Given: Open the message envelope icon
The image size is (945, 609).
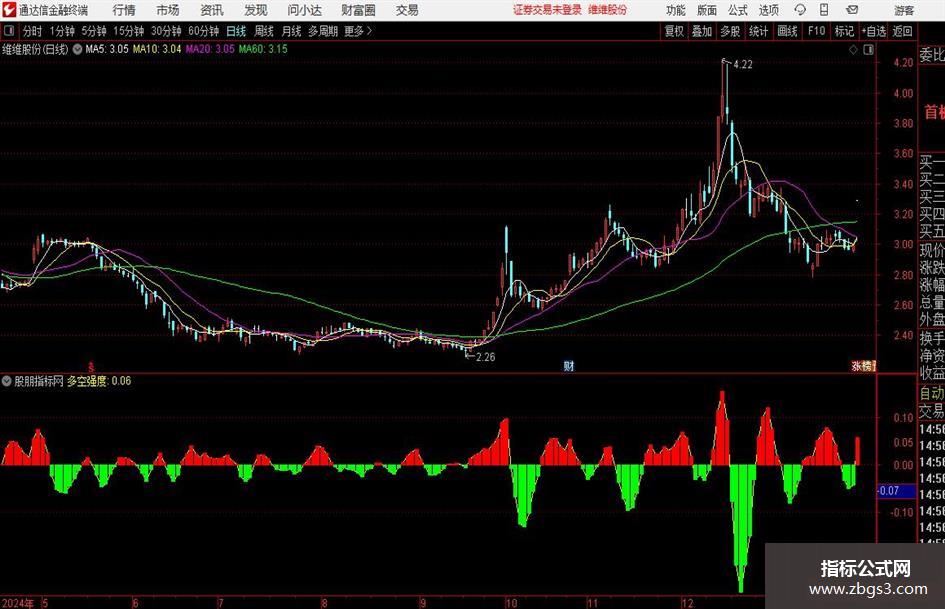Looking at the screenshot, I should pyautogui.click(x=852, y=10).
